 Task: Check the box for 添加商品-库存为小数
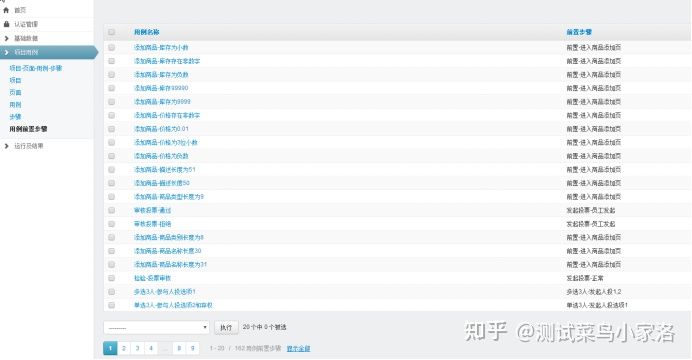(111, 47)
